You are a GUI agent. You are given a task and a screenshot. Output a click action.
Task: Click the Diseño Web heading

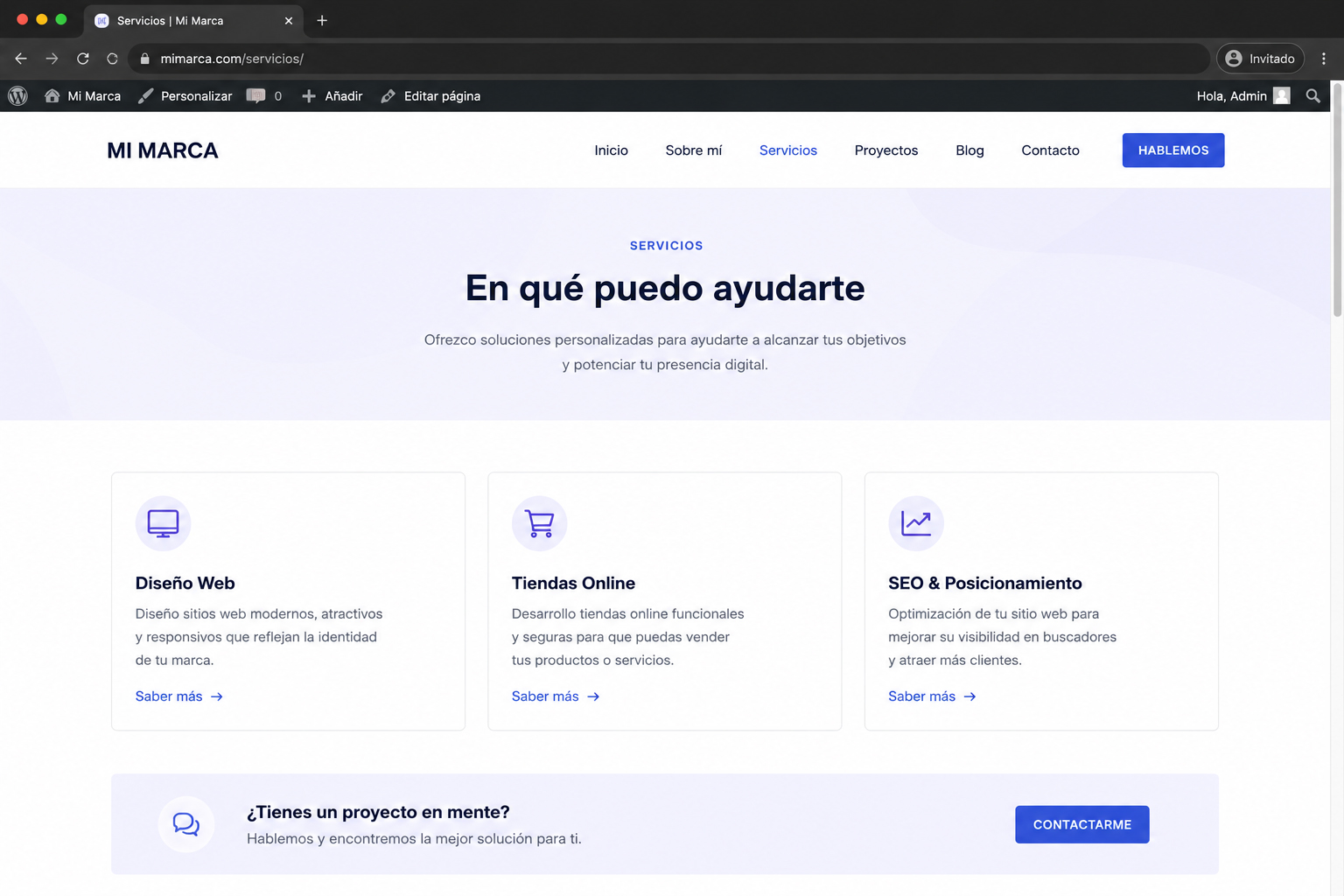[x=185, y=583]
